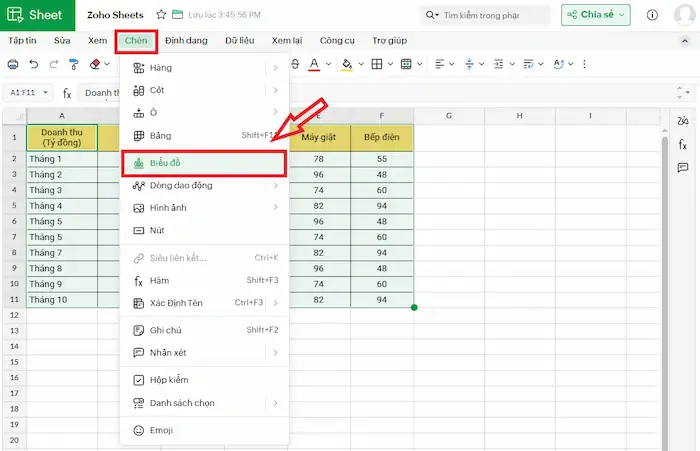
Task: Collapse the toolbar with the chevron up
Action: [x=684, y=41]
